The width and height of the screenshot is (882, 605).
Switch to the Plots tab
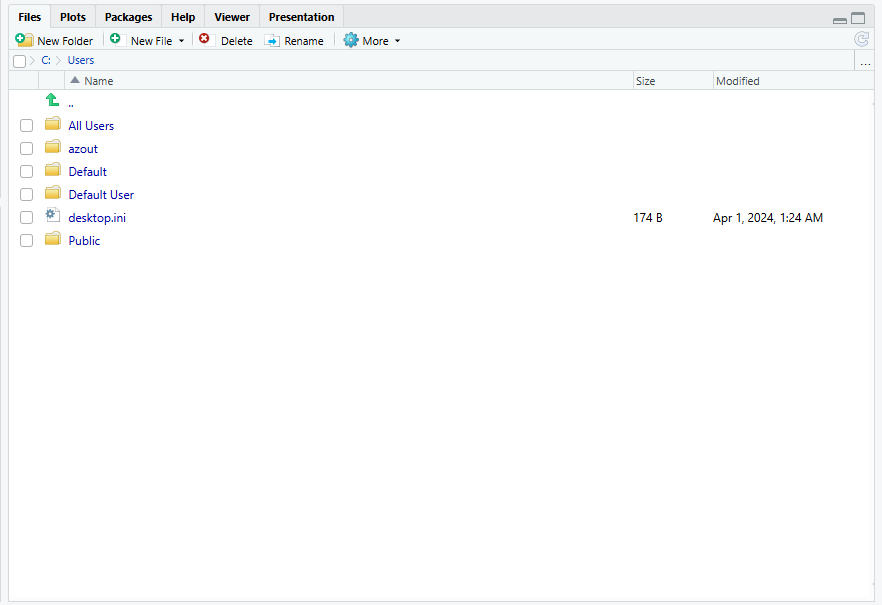[x=73, y=17]
